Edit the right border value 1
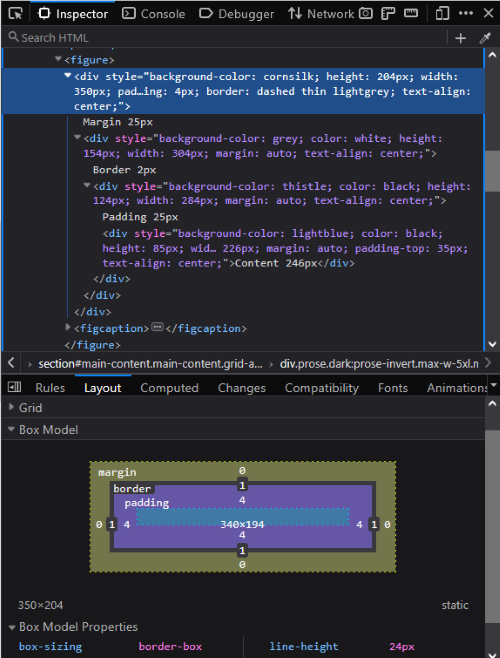The height and width of the screenshot is (658, 500). click(374, 524)
